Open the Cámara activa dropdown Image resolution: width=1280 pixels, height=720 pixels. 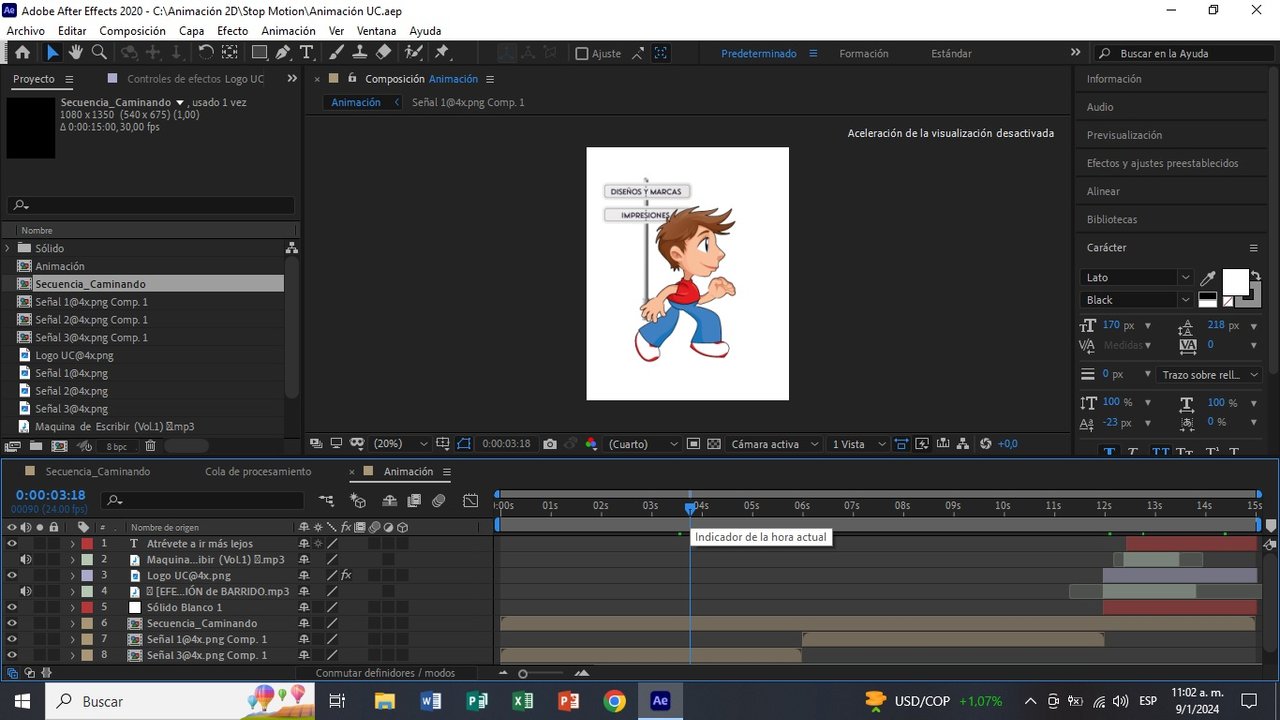[x=775, y=444]
